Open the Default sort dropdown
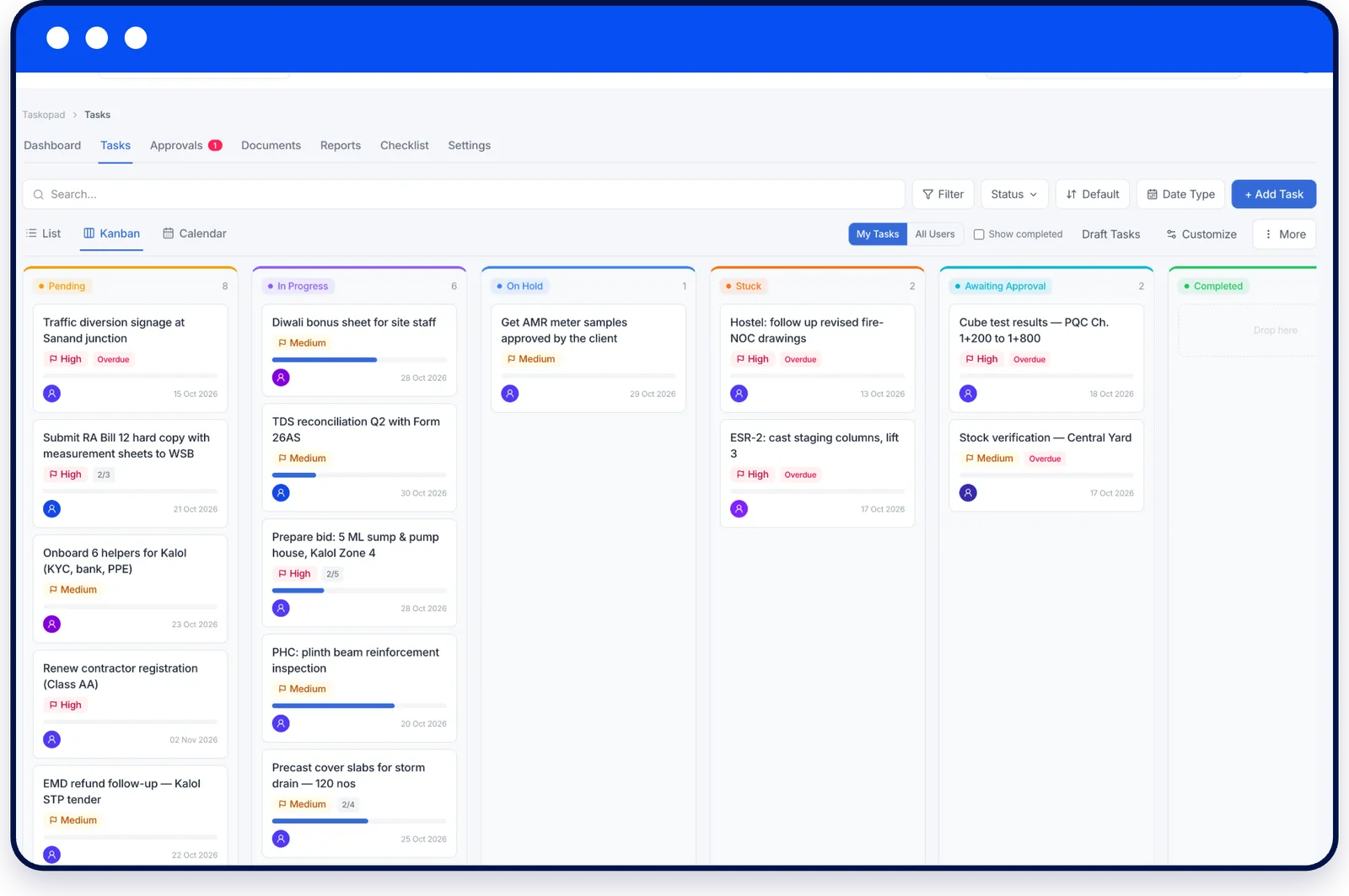1349x896 pixels. pos(1093,195)
